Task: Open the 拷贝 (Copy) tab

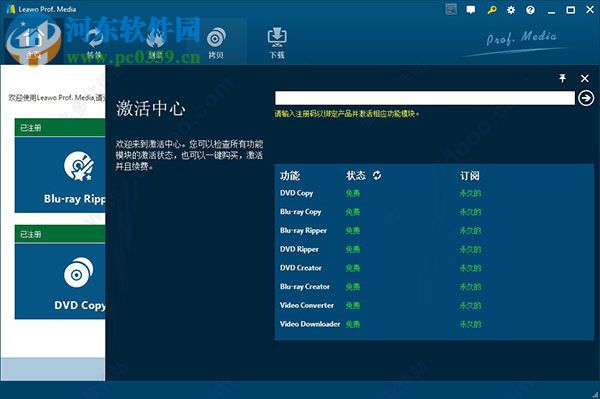Action: (x=216, y=41)
